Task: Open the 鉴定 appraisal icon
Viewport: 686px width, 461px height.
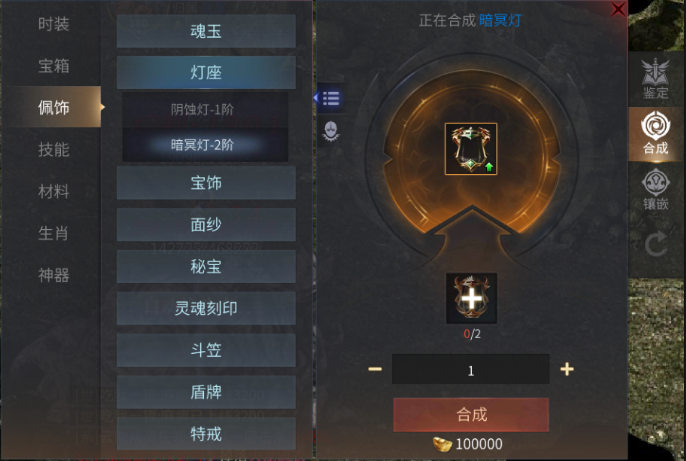Action: coord(655,78)
